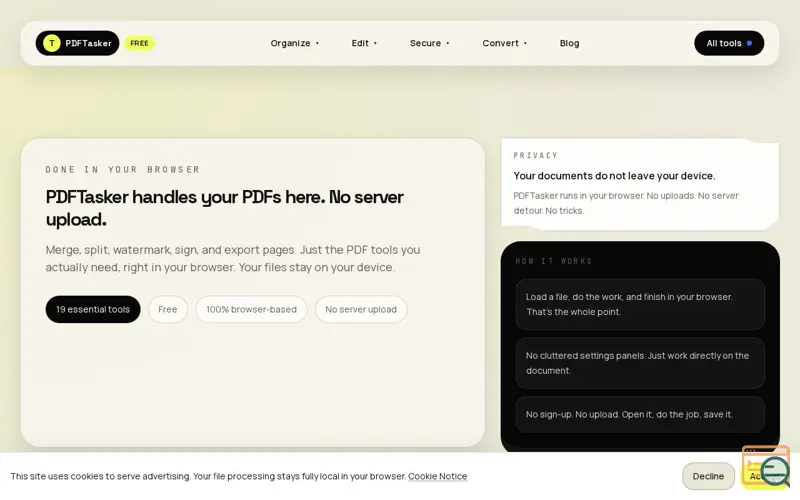Screen dimensions: 800x500
Task: Expand the Convert menu
Action: pos(505,43)
